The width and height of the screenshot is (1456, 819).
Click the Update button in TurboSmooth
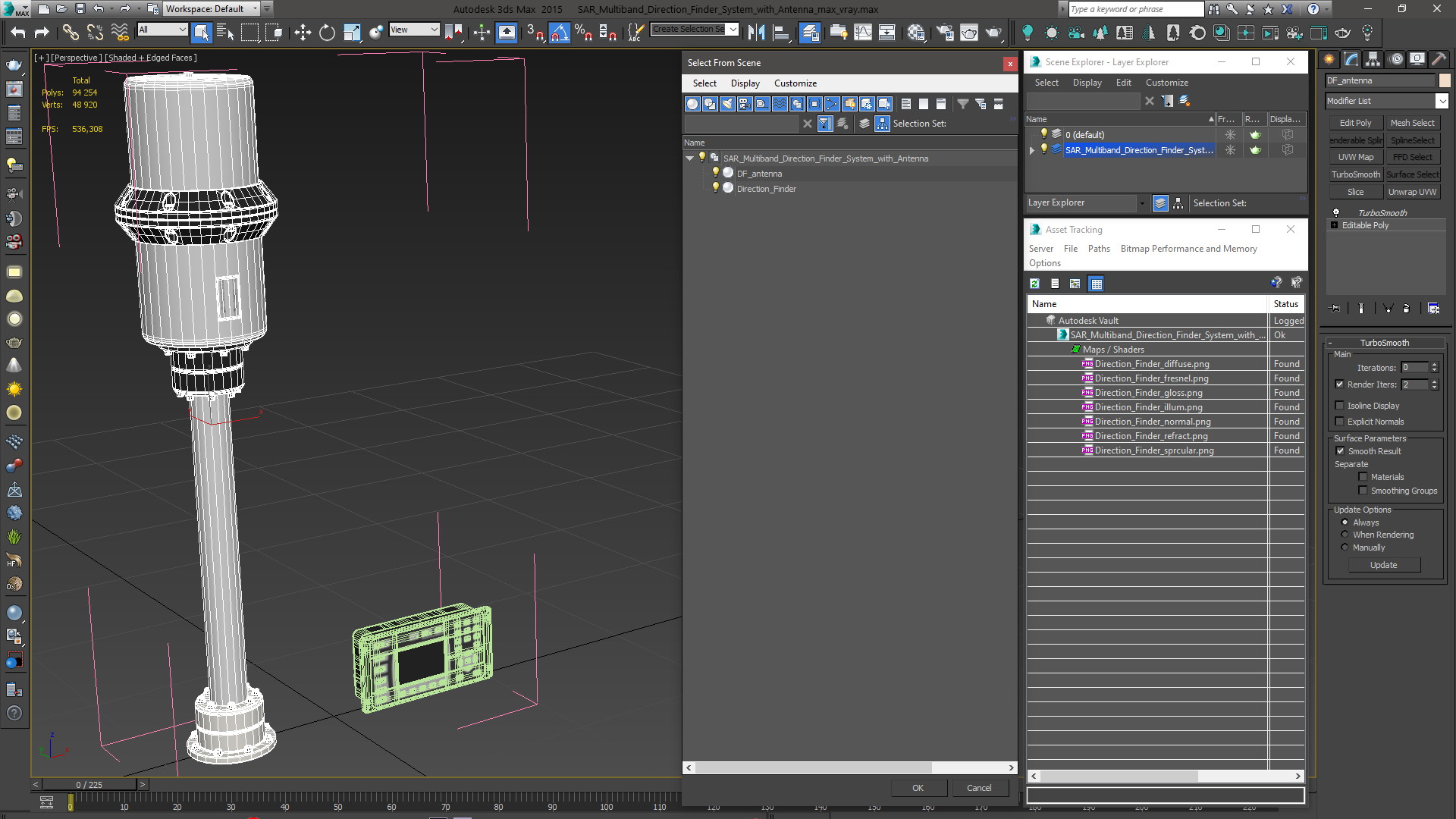tap(1383, 565)
